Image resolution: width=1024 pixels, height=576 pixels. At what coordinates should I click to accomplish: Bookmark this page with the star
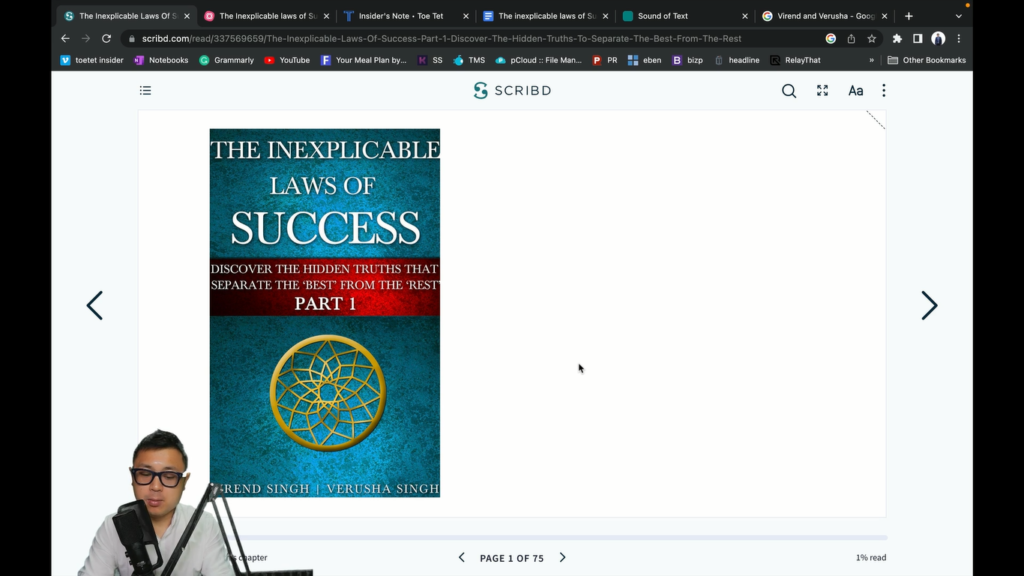point(871,39)
